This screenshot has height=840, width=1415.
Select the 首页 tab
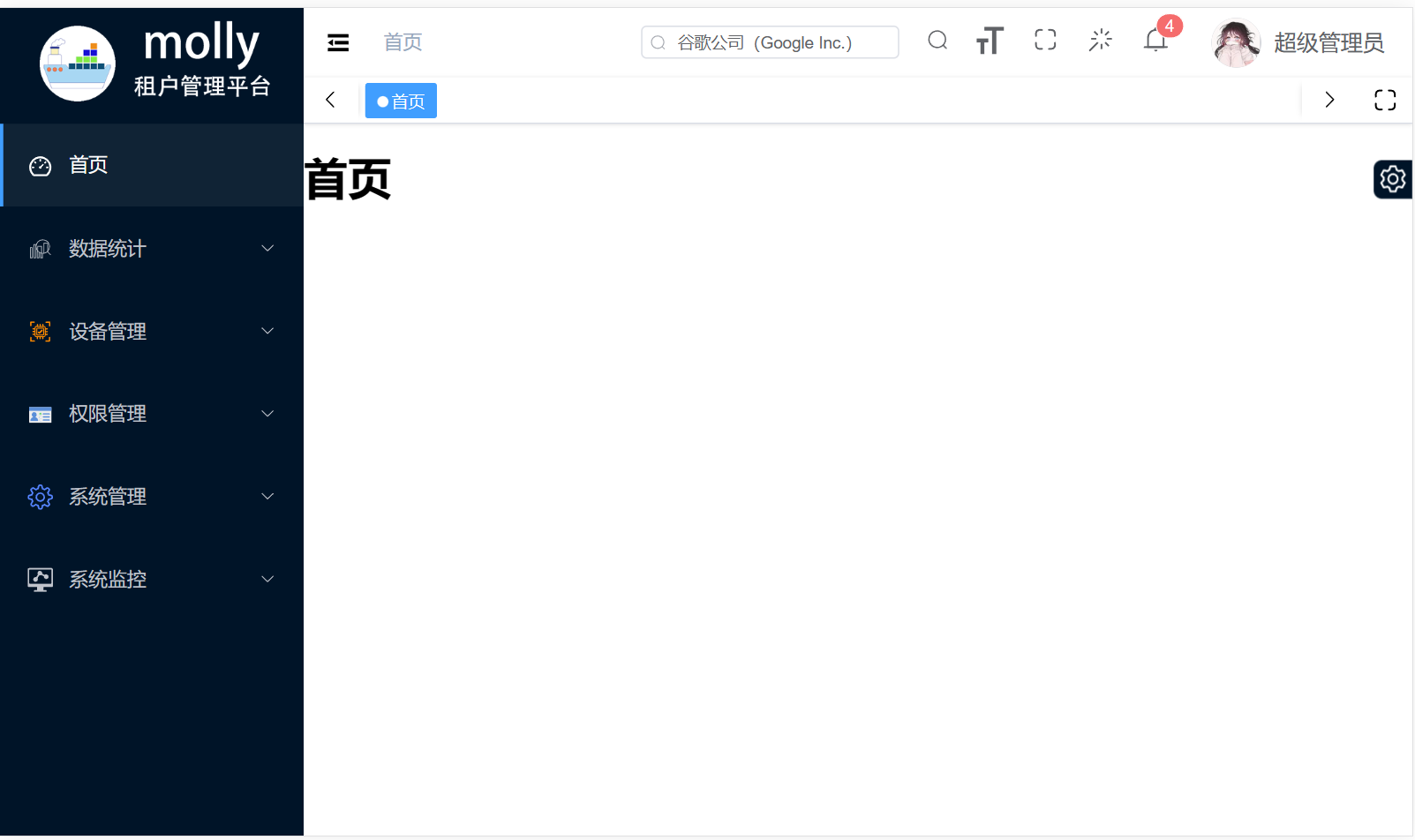point(401,100)
